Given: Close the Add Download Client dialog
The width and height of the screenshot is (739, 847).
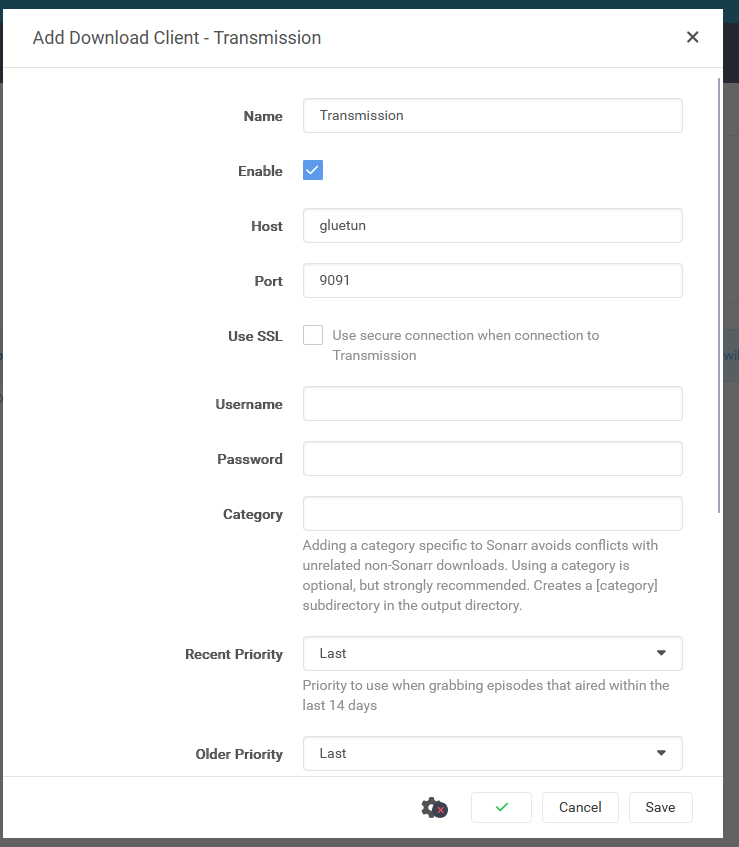Looking at the screenshot, I should click(x=692, y=38).
